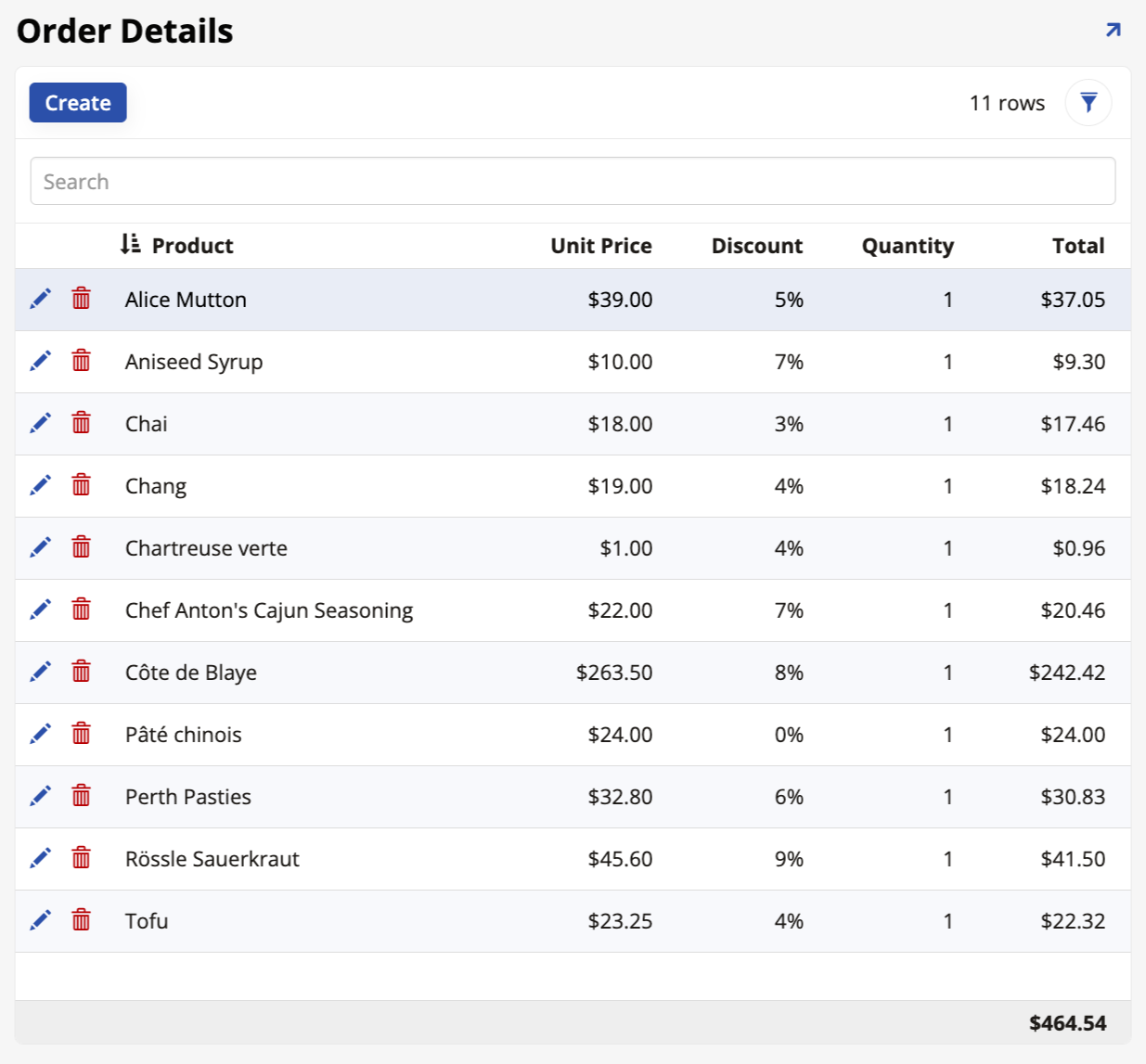This screenshot has height=1064, width=1146.
Task: Edit the Alice Mutton order line
Action: click(x=41, y=299)
